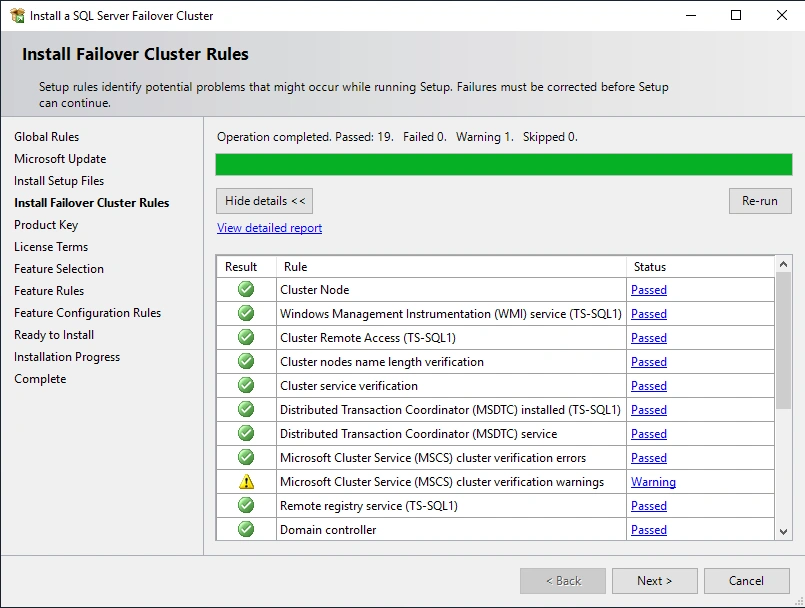805x608 pixels.
Task: Open Passed status for Cluster service verification
Action: point(649,386)
